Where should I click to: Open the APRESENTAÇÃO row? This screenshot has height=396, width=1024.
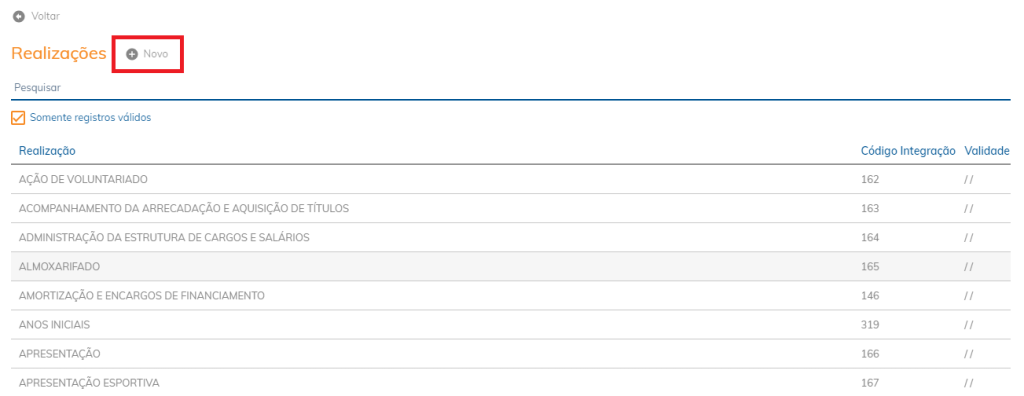pos(511,354)
